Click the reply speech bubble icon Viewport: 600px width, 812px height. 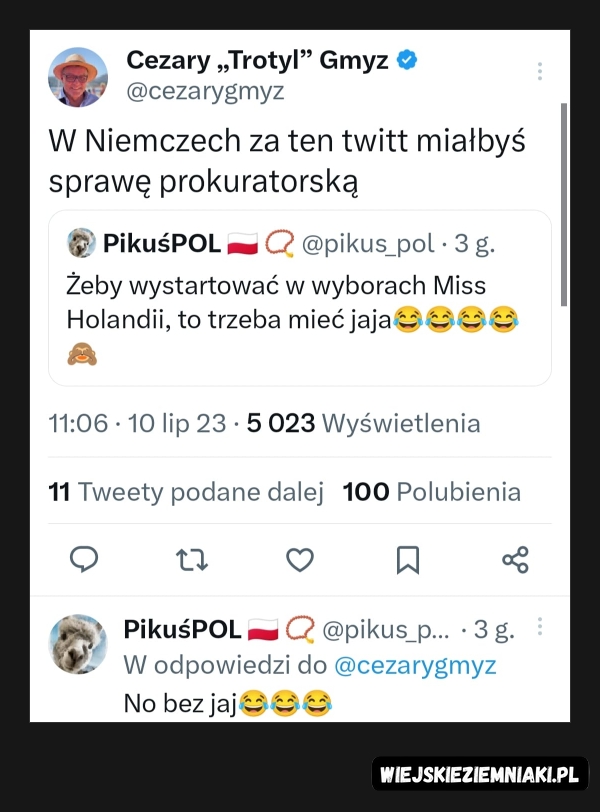[84, 559]
